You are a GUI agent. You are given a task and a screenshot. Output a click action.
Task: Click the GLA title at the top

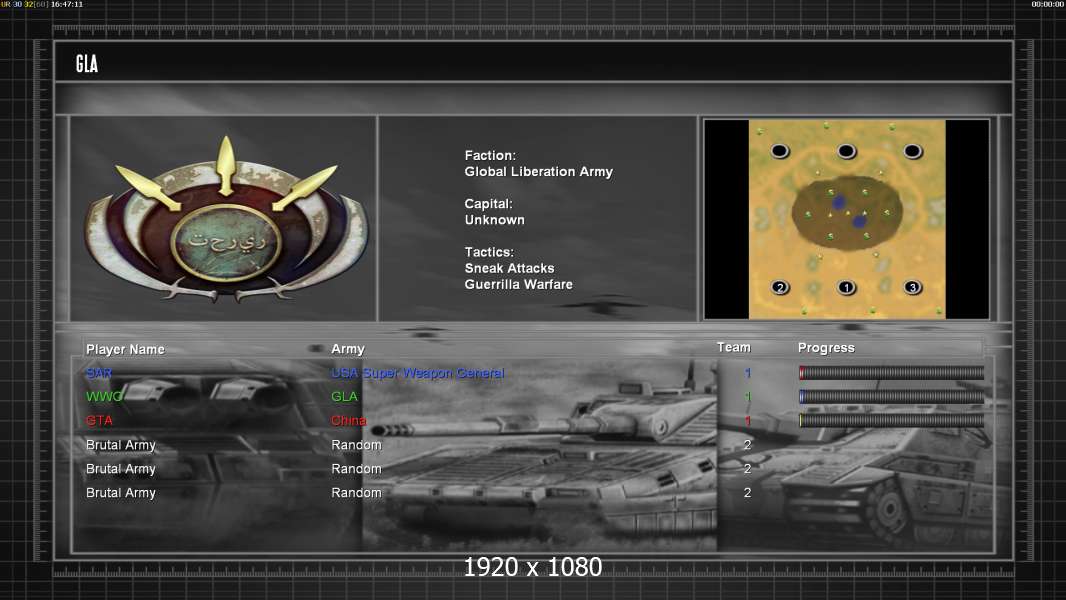[x=87, y=65]
